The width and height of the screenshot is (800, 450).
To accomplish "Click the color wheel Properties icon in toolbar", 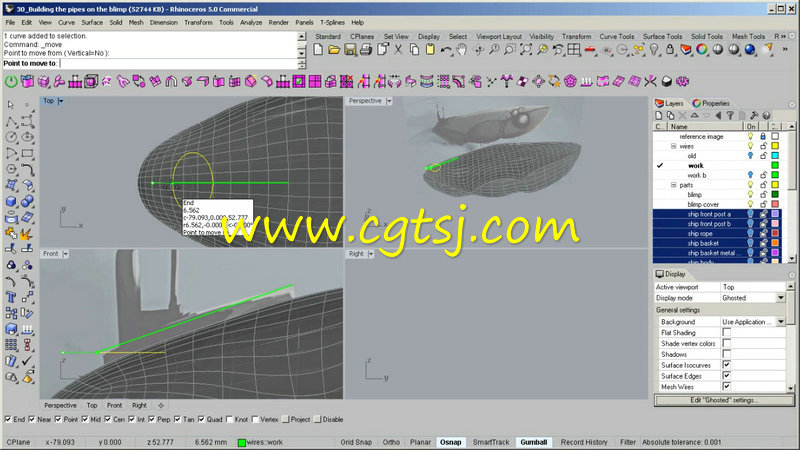I will point(702,49).
